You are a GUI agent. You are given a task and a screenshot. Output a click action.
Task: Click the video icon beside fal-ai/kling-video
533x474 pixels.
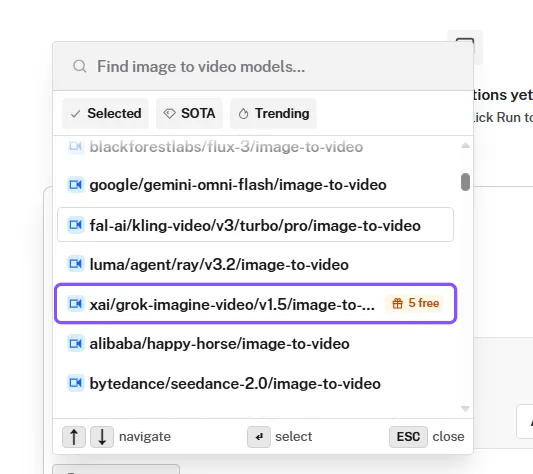75,225
